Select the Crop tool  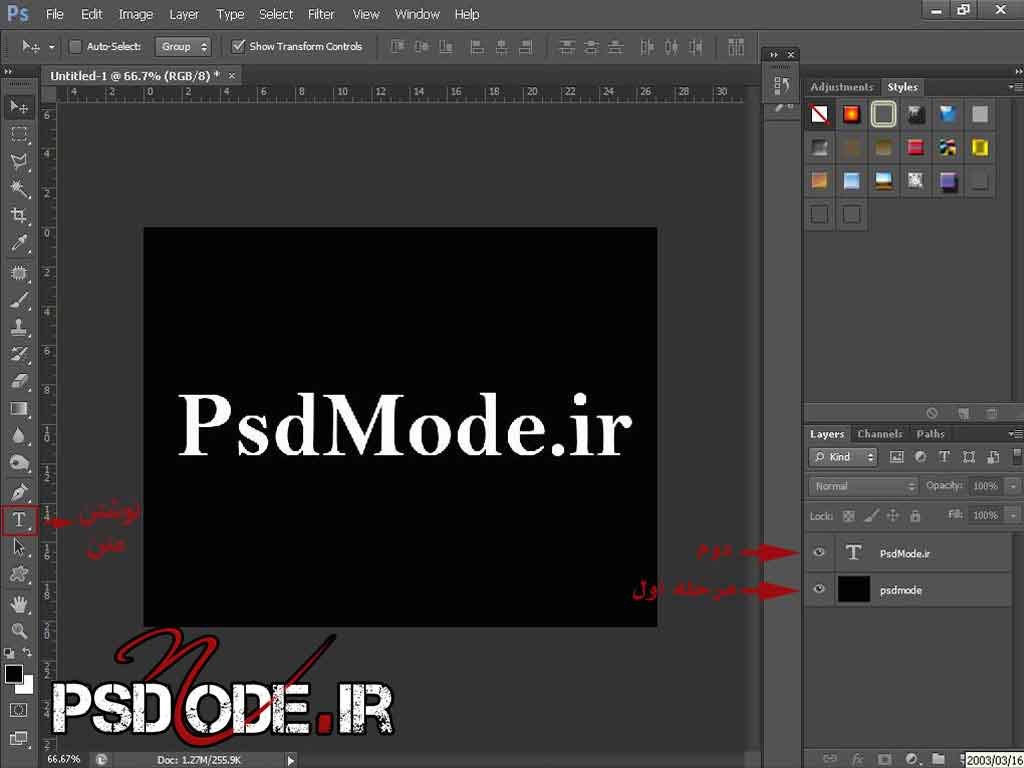19,216
